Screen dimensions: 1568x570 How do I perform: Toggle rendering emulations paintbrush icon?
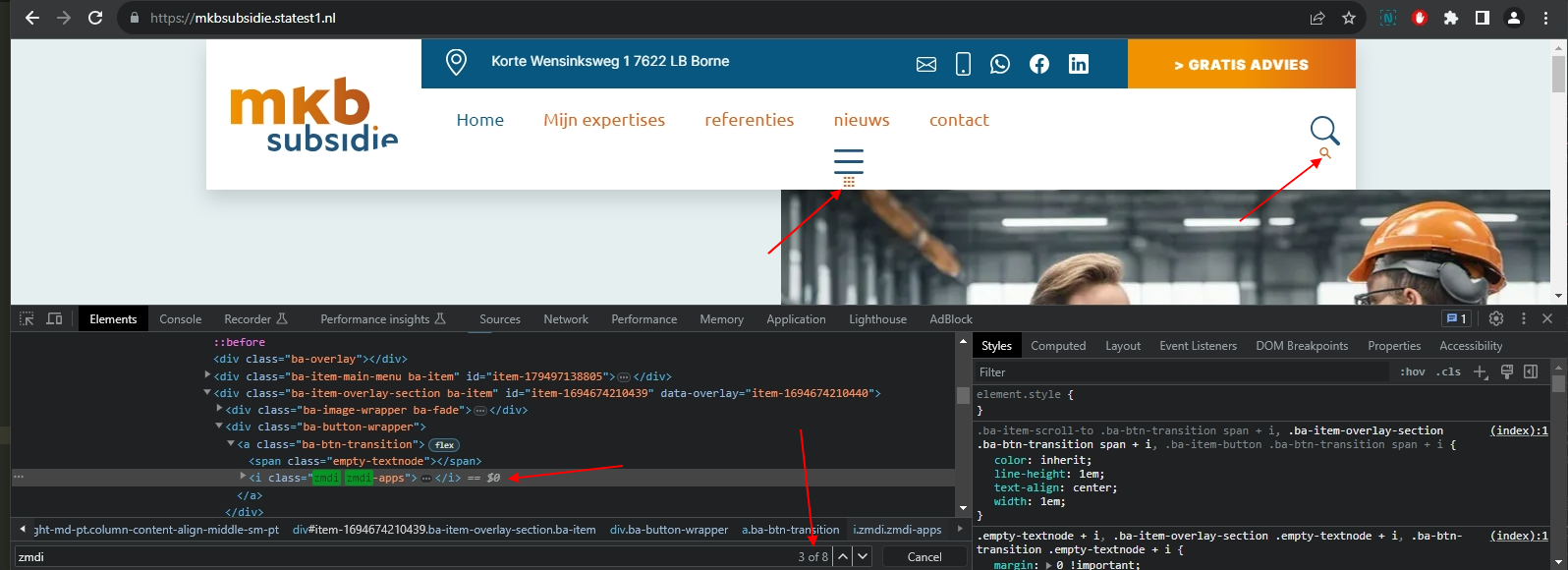pyautogui.click(x=1506, y=371)
